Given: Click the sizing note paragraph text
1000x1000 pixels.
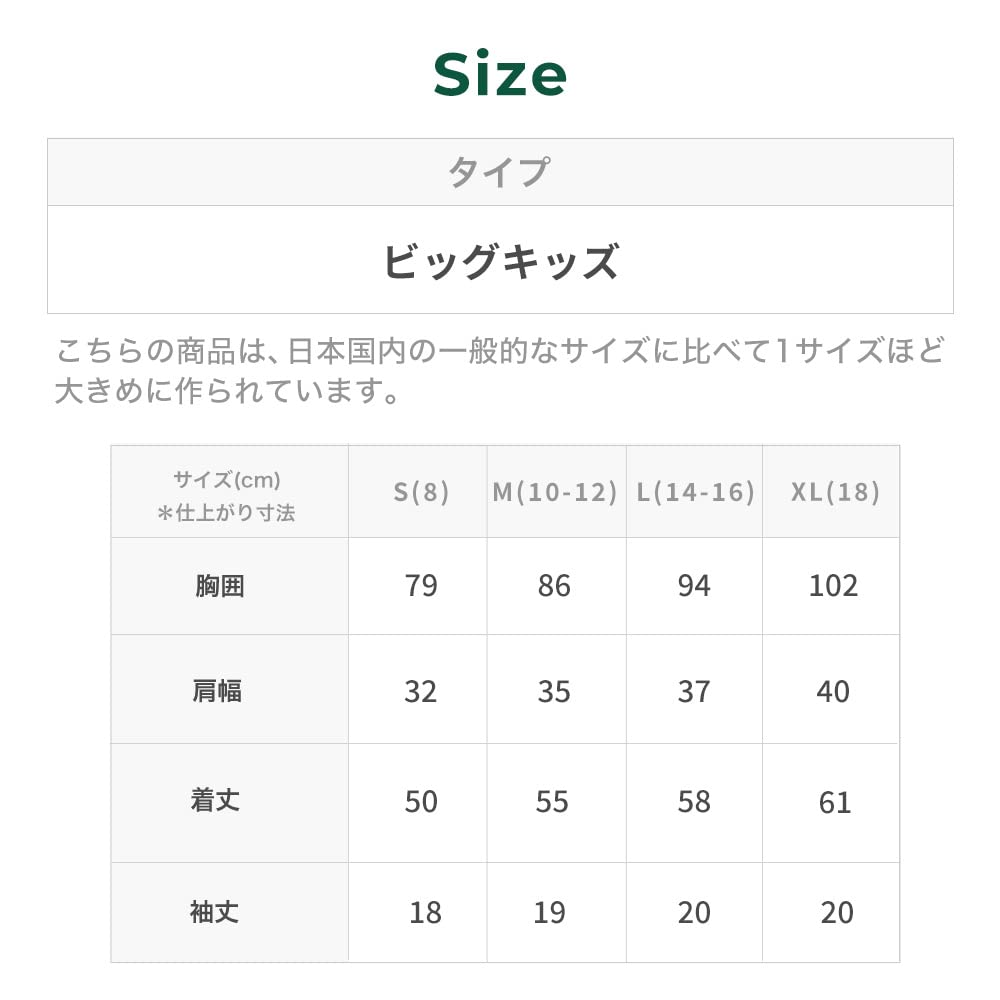Looking at the screenshot, I should (x=499, y=370).
